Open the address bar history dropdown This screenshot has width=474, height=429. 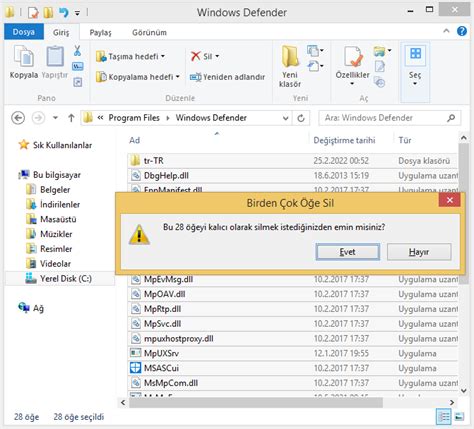pos(285,118)
